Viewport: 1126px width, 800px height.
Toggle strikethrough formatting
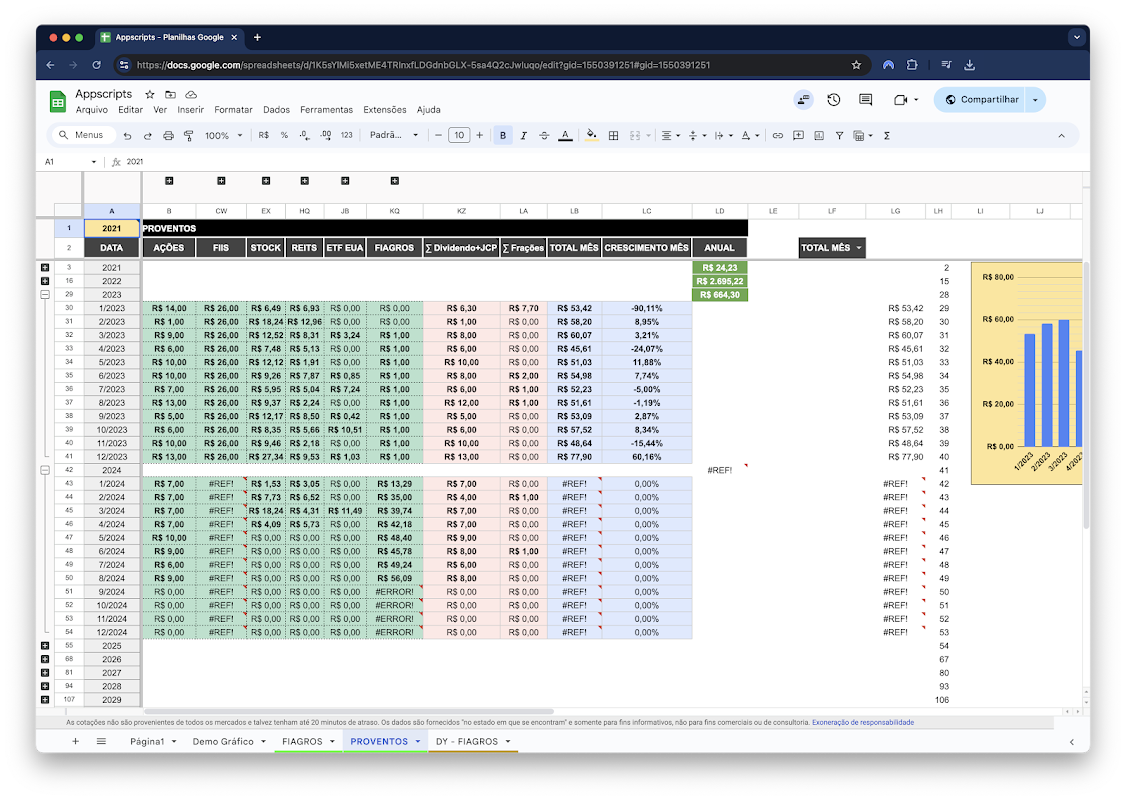(544, 136)
